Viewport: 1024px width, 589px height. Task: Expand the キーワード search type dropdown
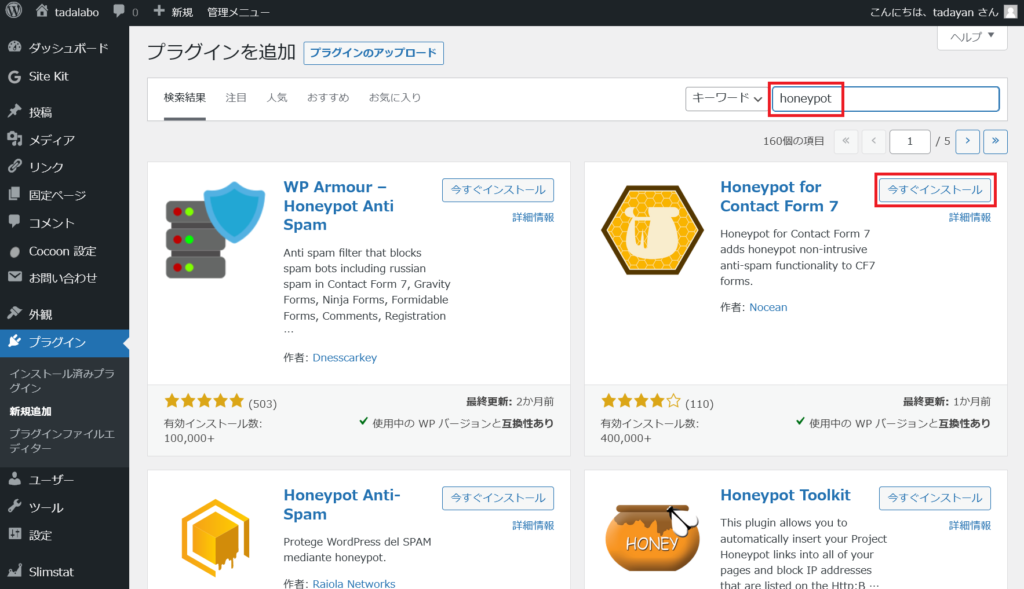tap(726, 98)
